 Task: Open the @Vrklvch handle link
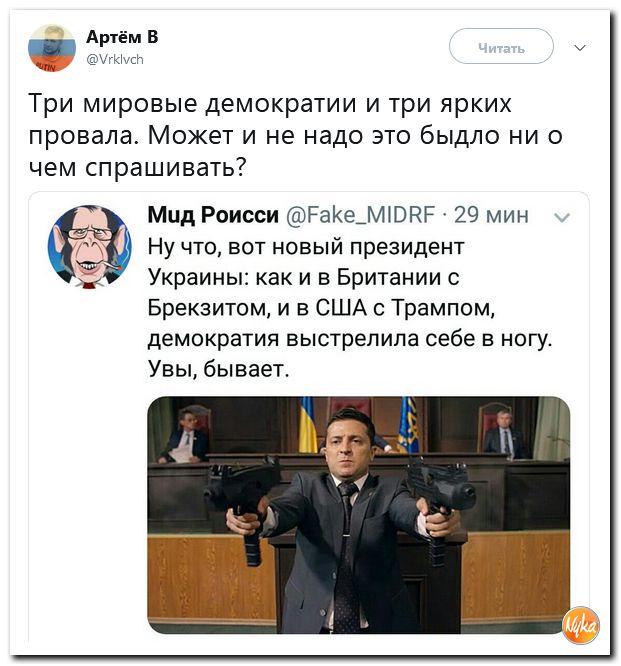115,59
